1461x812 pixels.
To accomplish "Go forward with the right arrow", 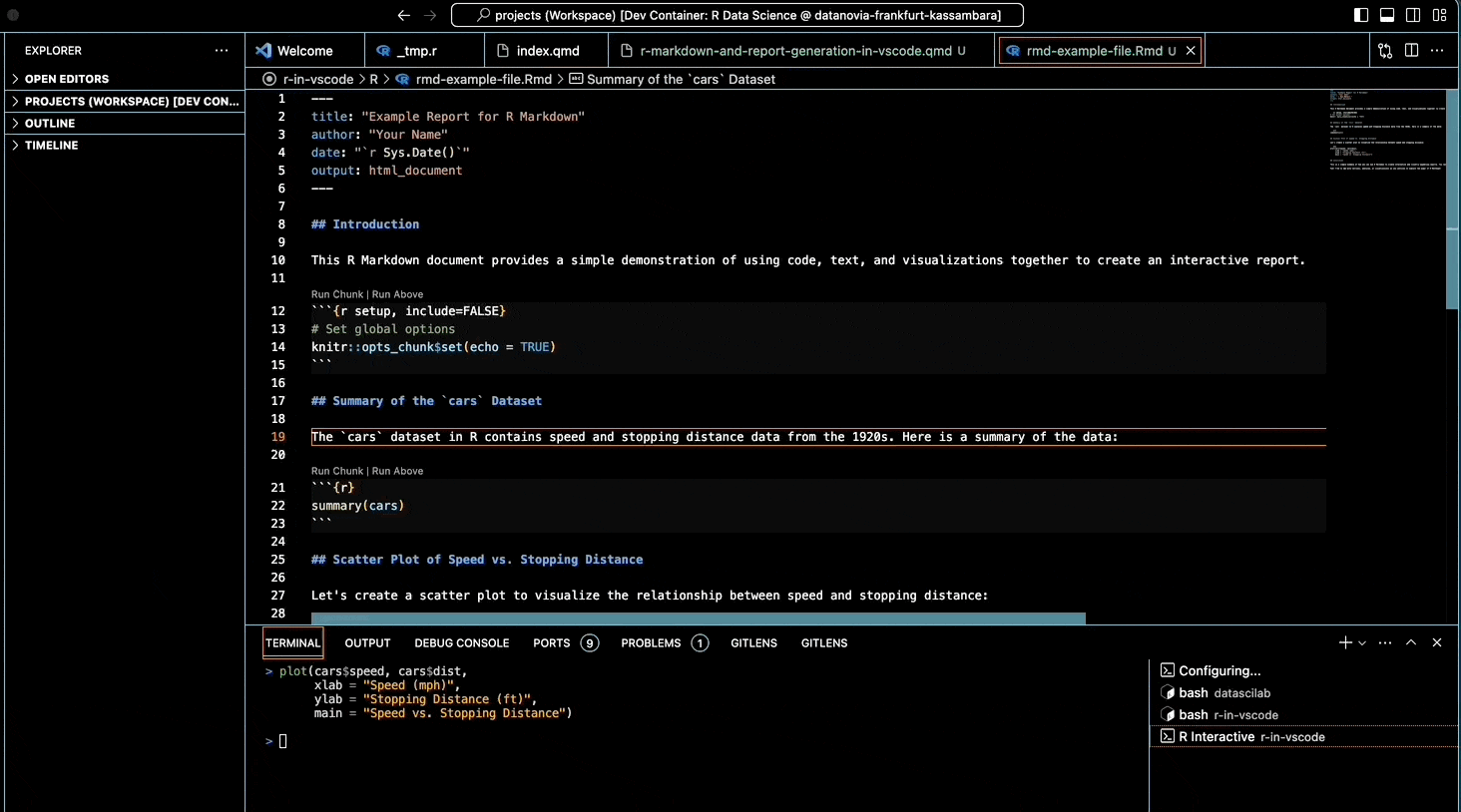I will tap(430, 15).
